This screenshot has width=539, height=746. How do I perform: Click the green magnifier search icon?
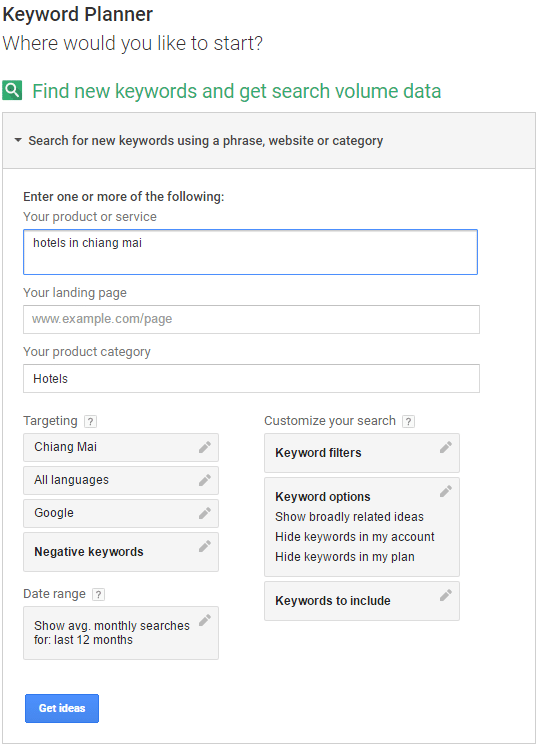(x=12, y=90)
